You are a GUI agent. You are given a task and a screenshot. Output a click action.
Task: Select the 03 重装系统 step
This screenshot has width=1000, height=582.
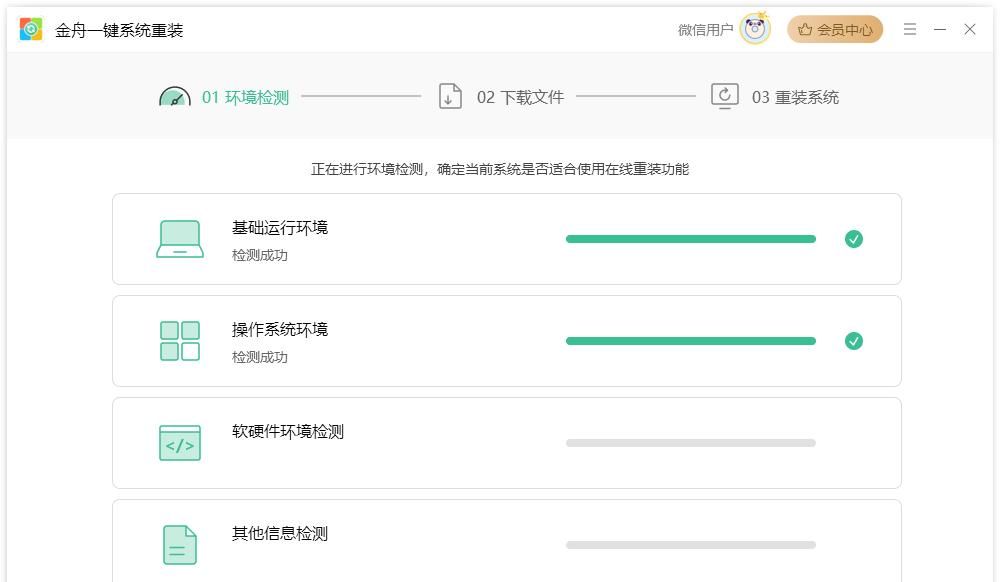coord(795,96)
